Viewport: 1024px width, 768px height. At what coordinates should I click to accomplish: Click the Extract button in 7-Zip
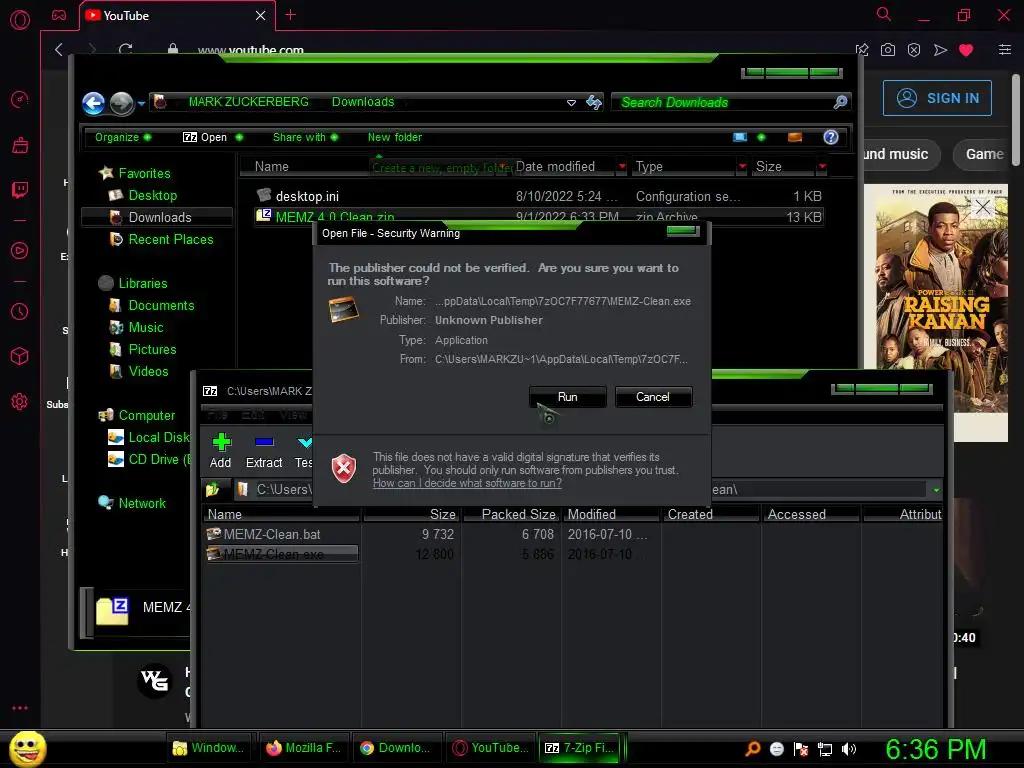click(264, 451)
